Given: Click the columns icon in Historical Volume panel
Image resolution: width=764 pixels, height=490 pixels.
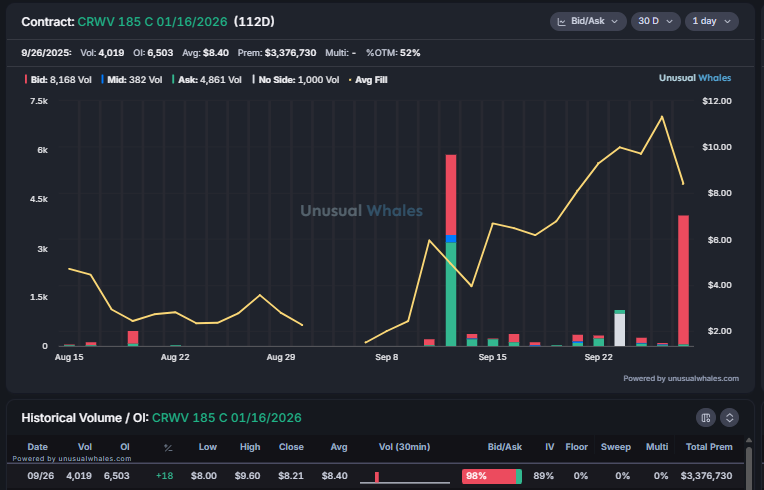Looking at the screenshot, I should tap(706, 417).
